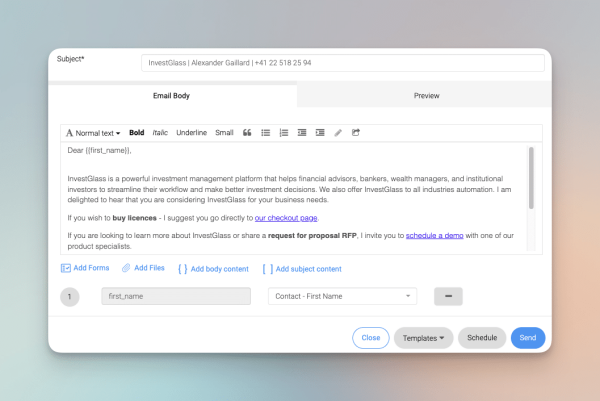Click the share link icon in toolbar
Image resolution: width=600 pixels, height=401 pixels.
point(356,133)
